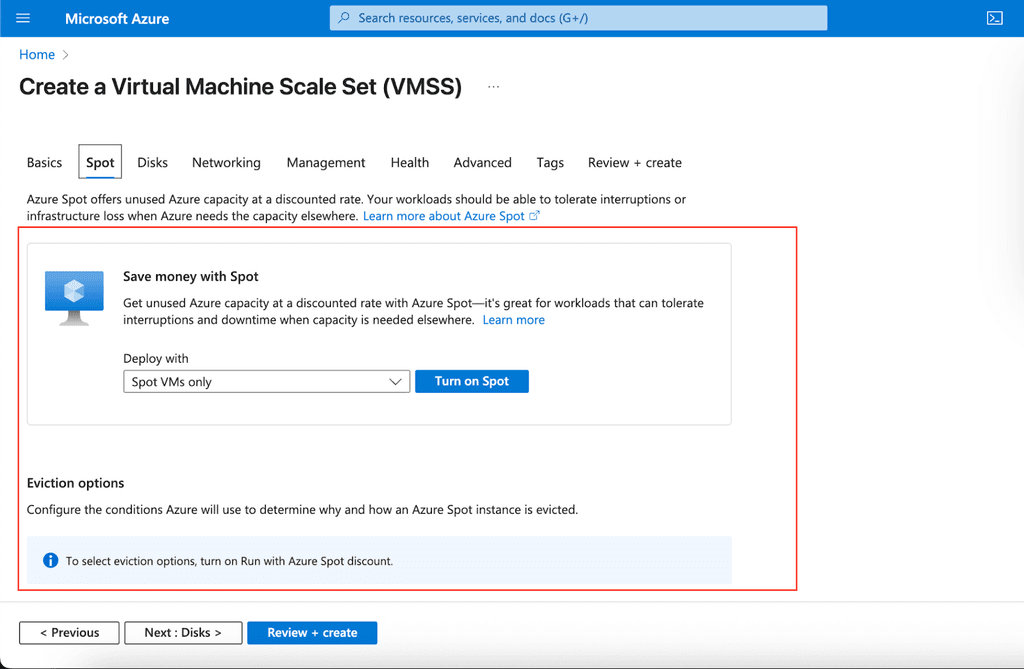Open the Networking tab

coord(226,162)
